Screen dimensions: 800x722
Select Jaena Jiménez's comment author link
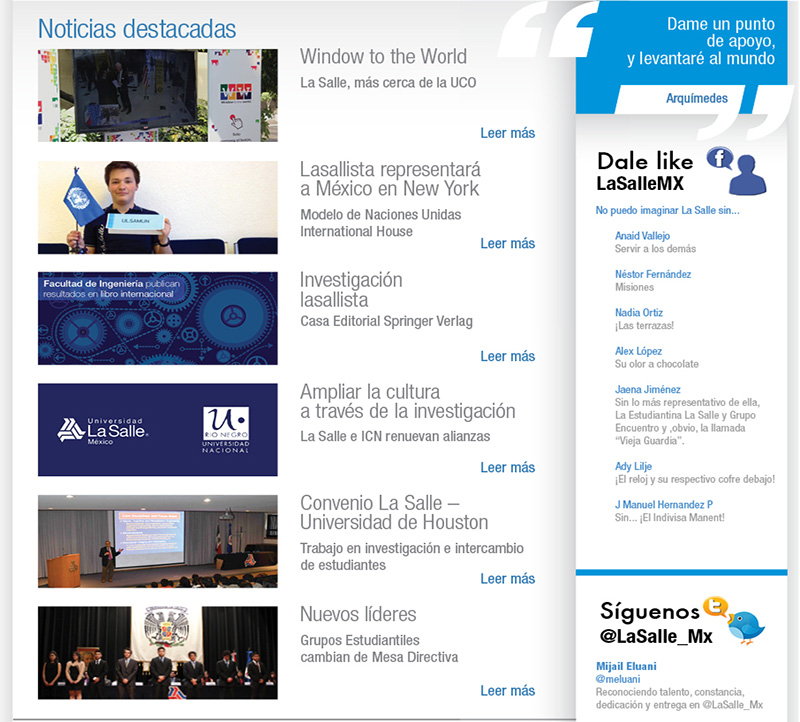pos(647,389)
